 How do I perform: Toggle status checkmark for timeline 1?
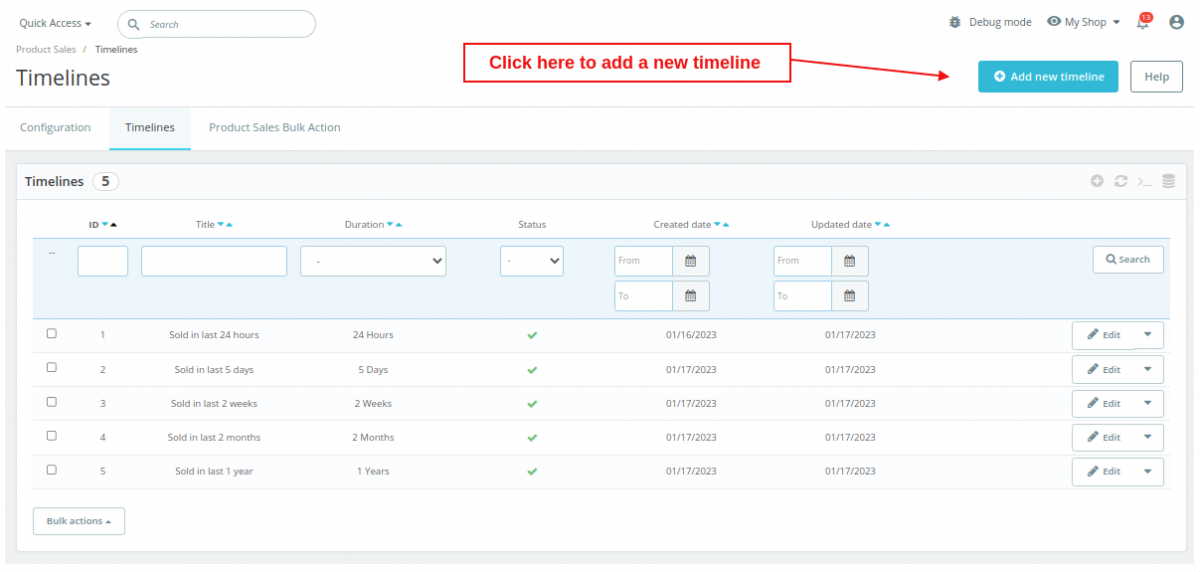click(x=532, y=335)
